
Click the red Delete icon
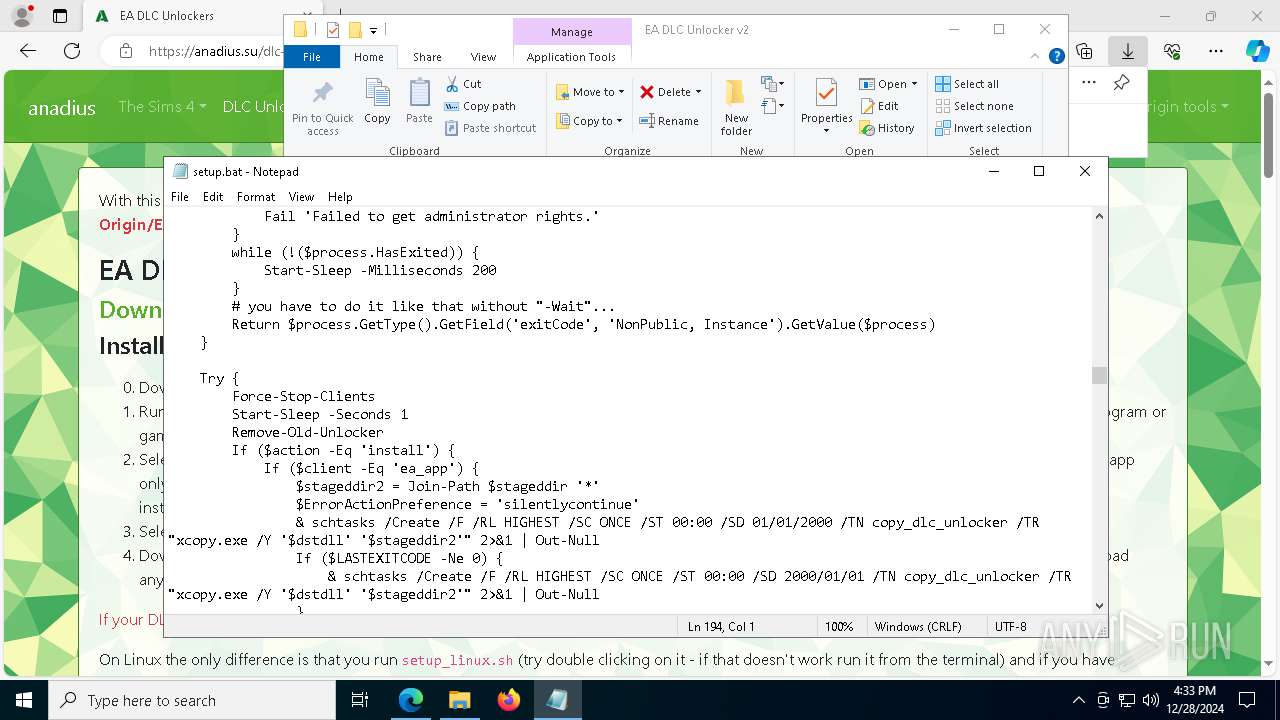point(647,92)
